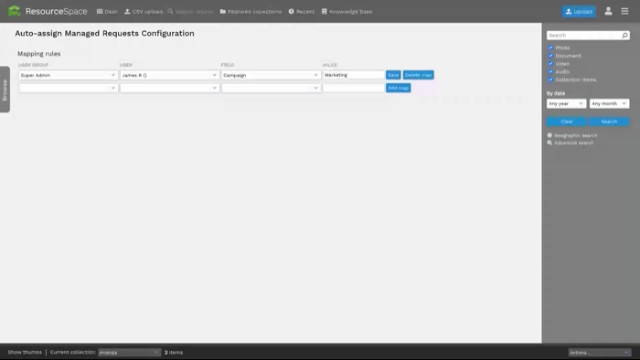
Task: Click the Featured collections folder icon
Action: coord(223,11)
